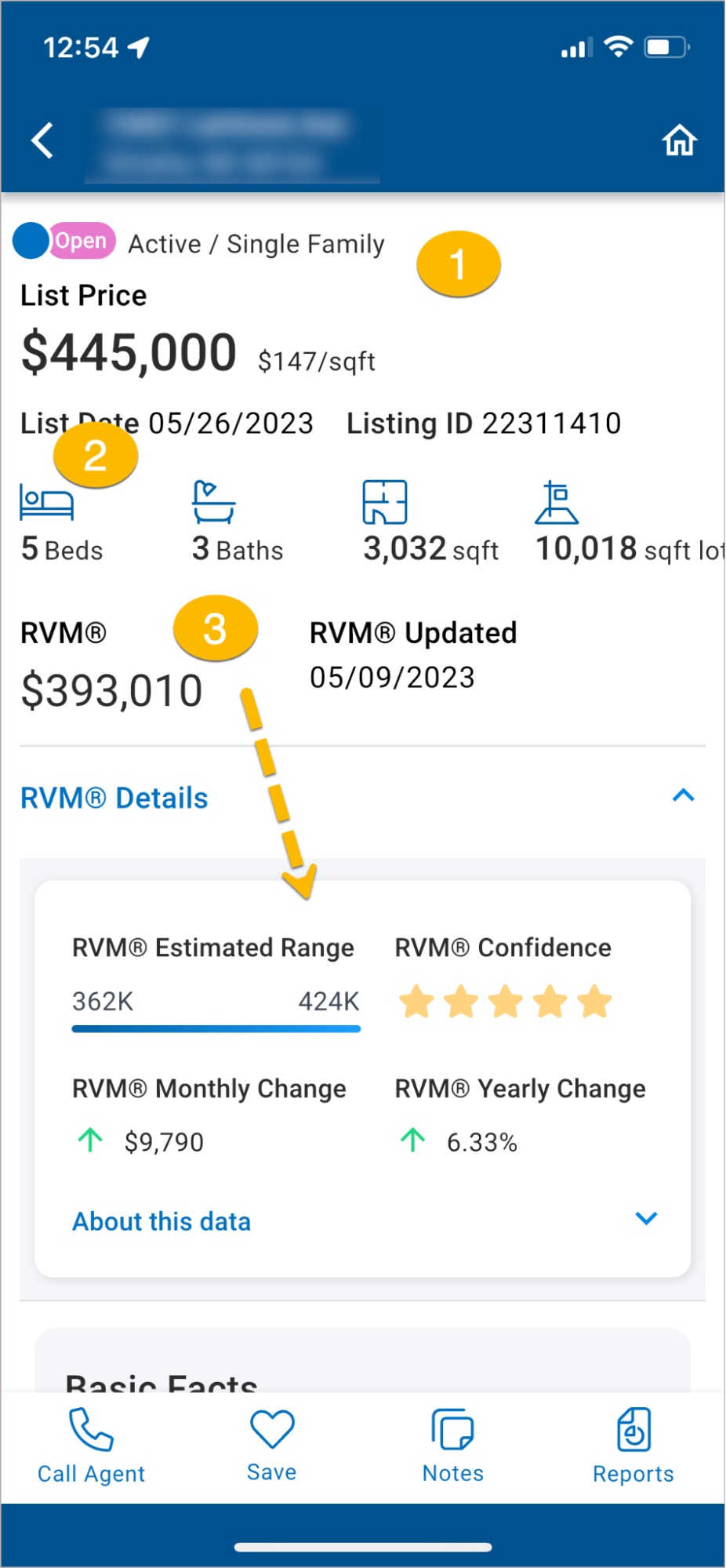Tap the floor plan square footage icon

coord(385,502)
